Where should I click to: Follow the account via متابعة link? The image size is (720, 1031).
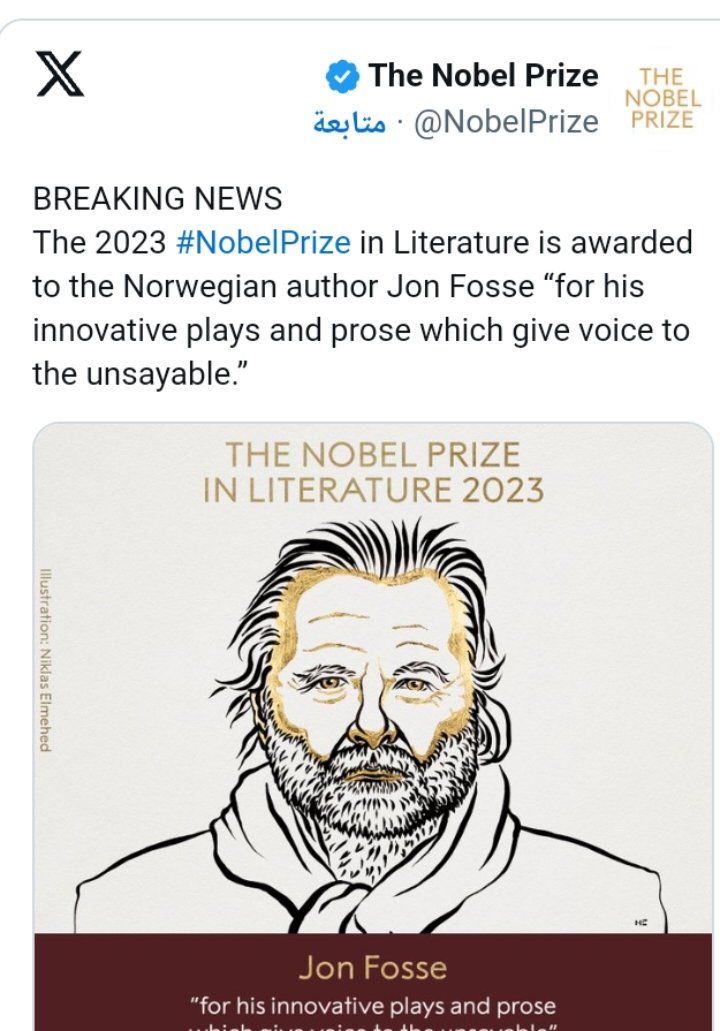click(349, 123)
